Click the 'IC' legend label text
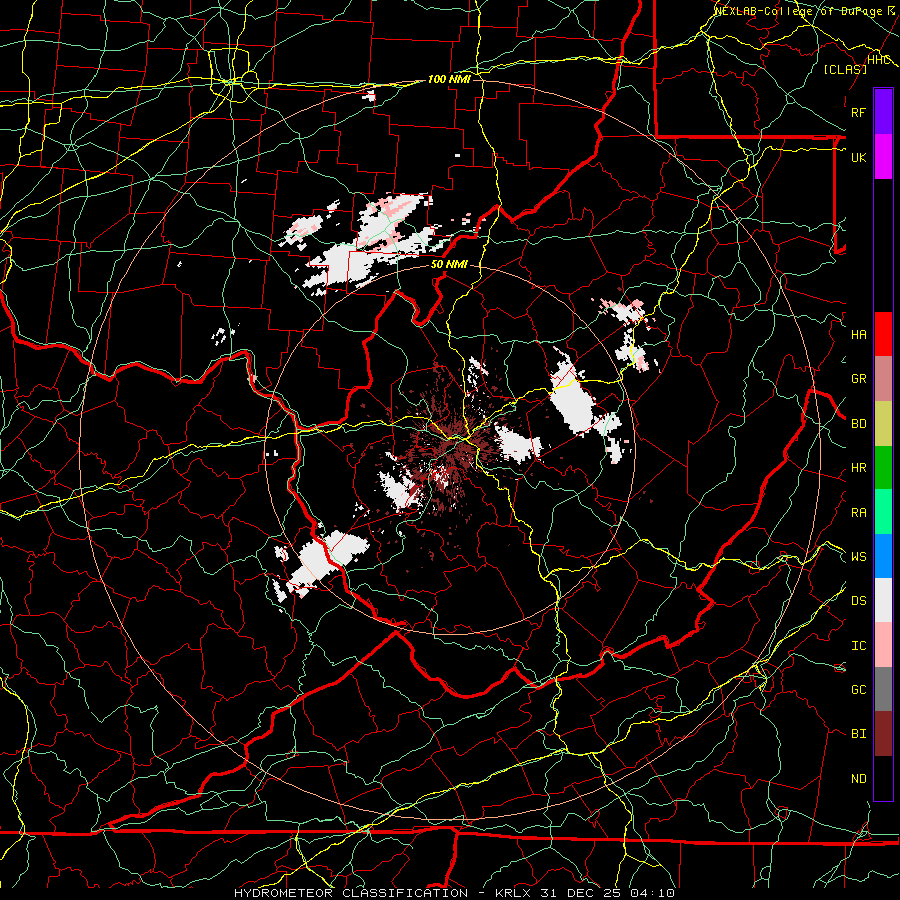The width and height of the screenshot is (900, 900). tap(859, 646)
